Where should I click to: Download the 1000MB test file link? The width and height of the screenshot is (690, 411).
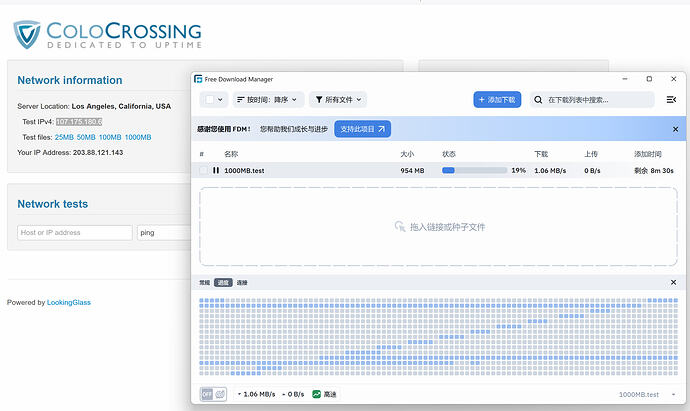tap(138, 137)
